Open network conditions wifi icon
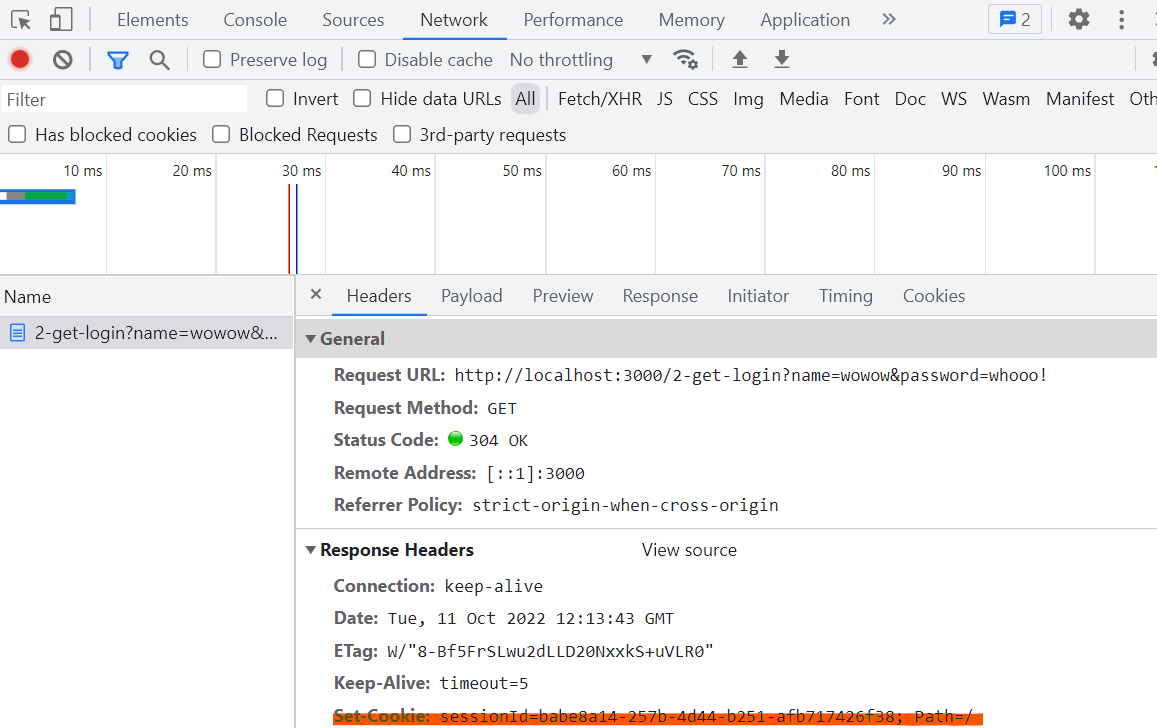The width and height of the screenshot is (1157, 728). tap(685, 60)
